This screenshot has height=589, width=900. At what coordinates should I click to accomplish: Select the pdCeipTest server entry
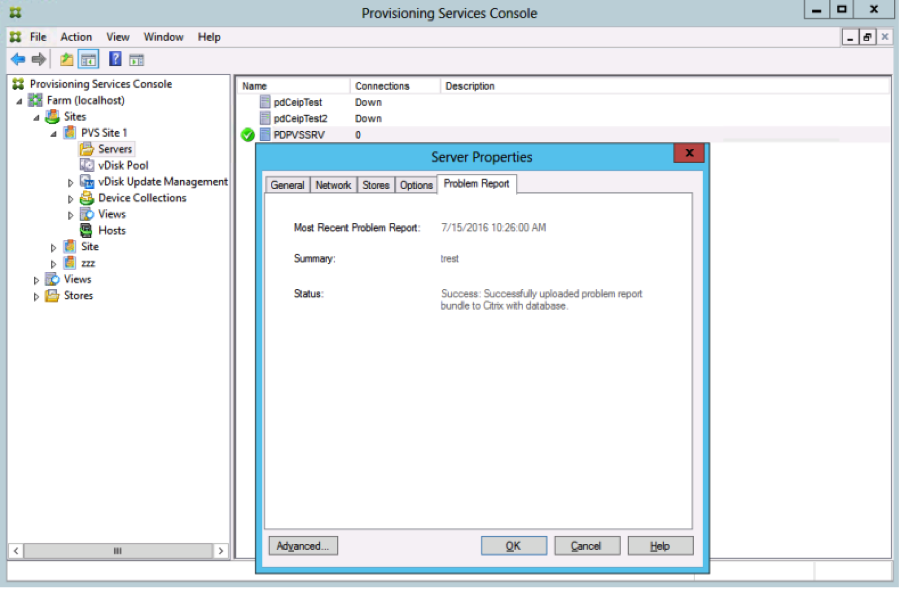(x=297, y=102)
